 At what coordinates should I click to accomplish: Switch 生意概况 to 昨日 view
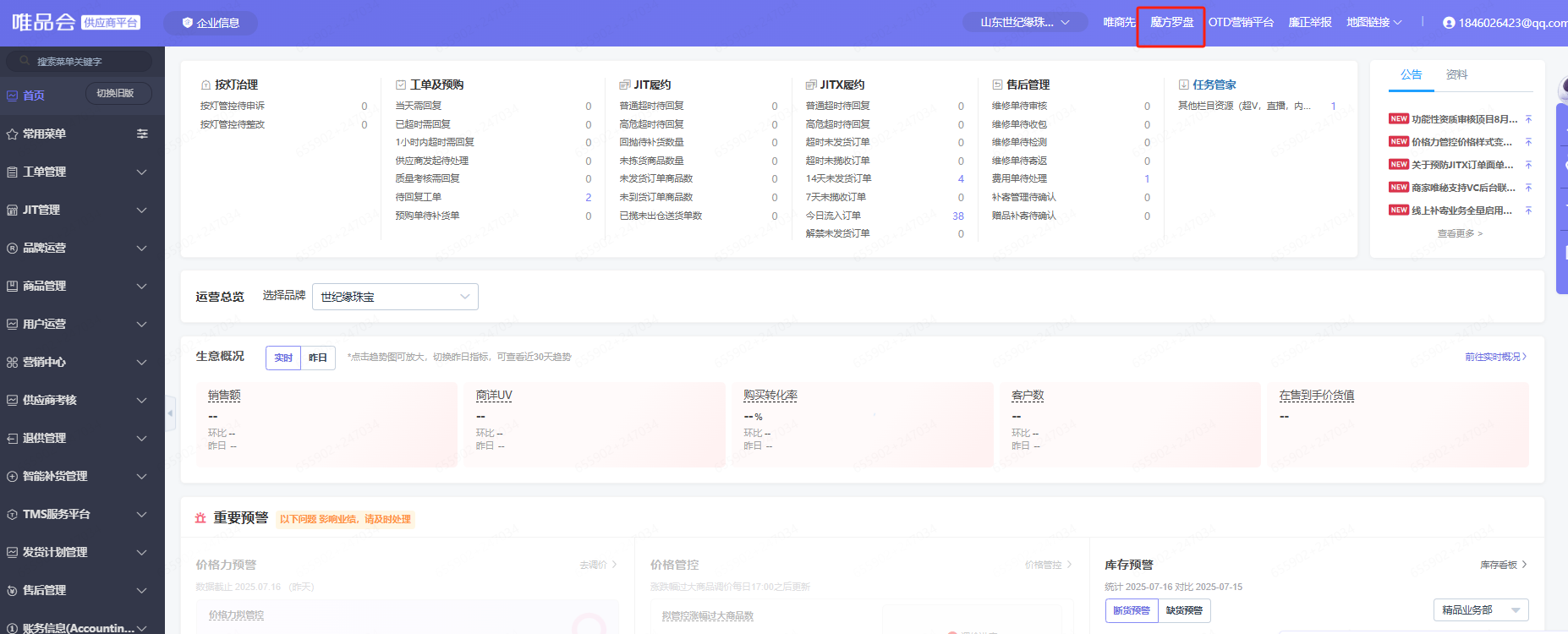click(318, 358)
